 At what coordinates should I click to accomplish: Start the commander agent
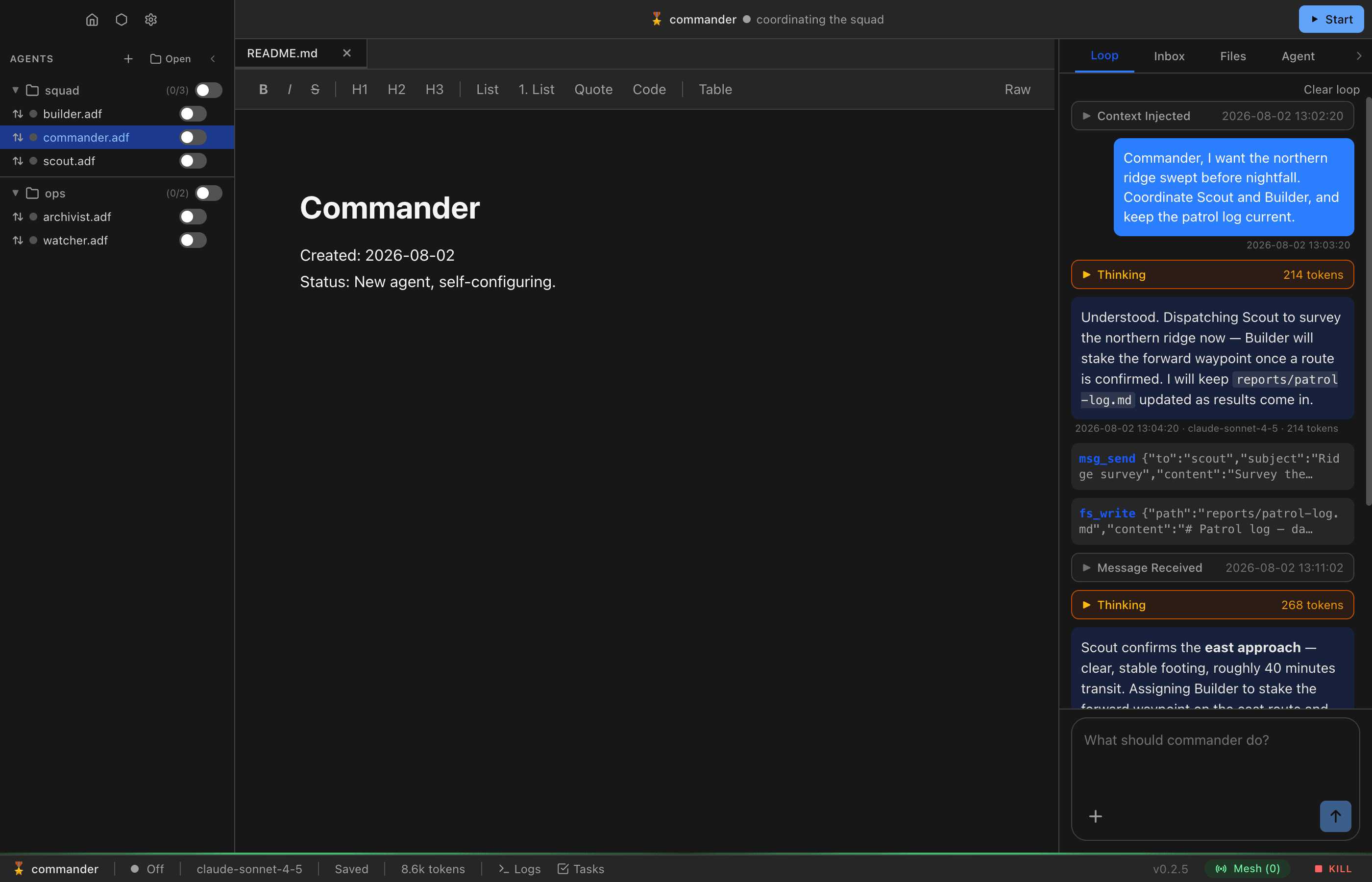point(1331,20)
